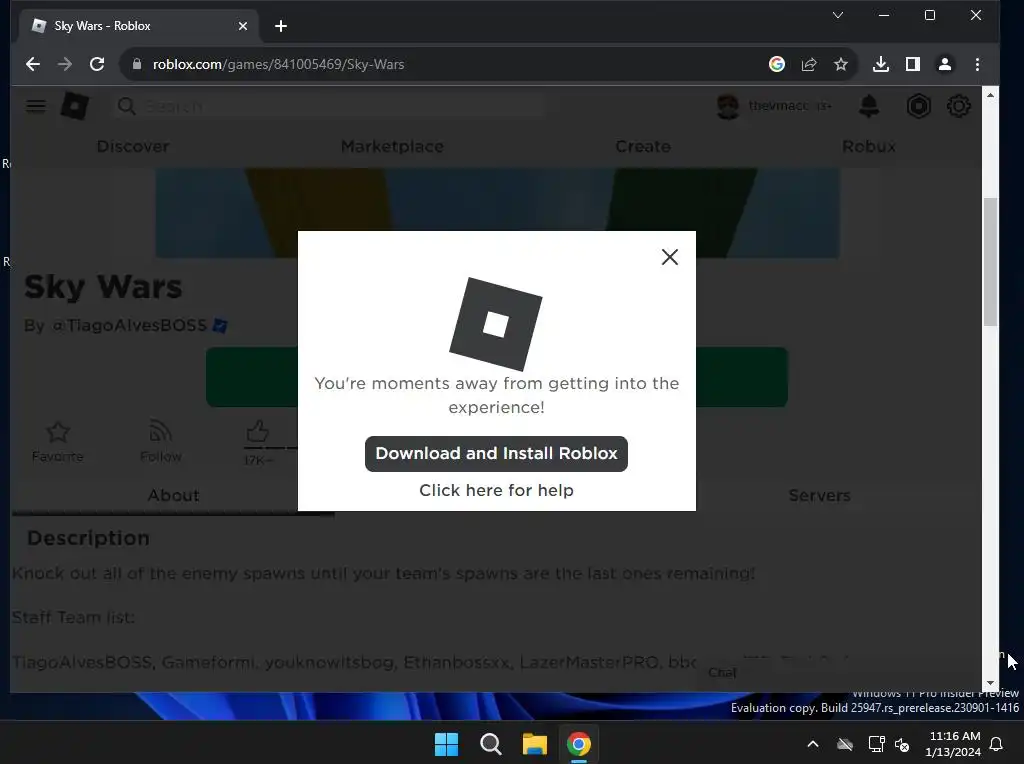Viewport: 1024px width, 764px height.
Task: Close the Sky Wars - Roblox tab
Action: click(243, 26)
